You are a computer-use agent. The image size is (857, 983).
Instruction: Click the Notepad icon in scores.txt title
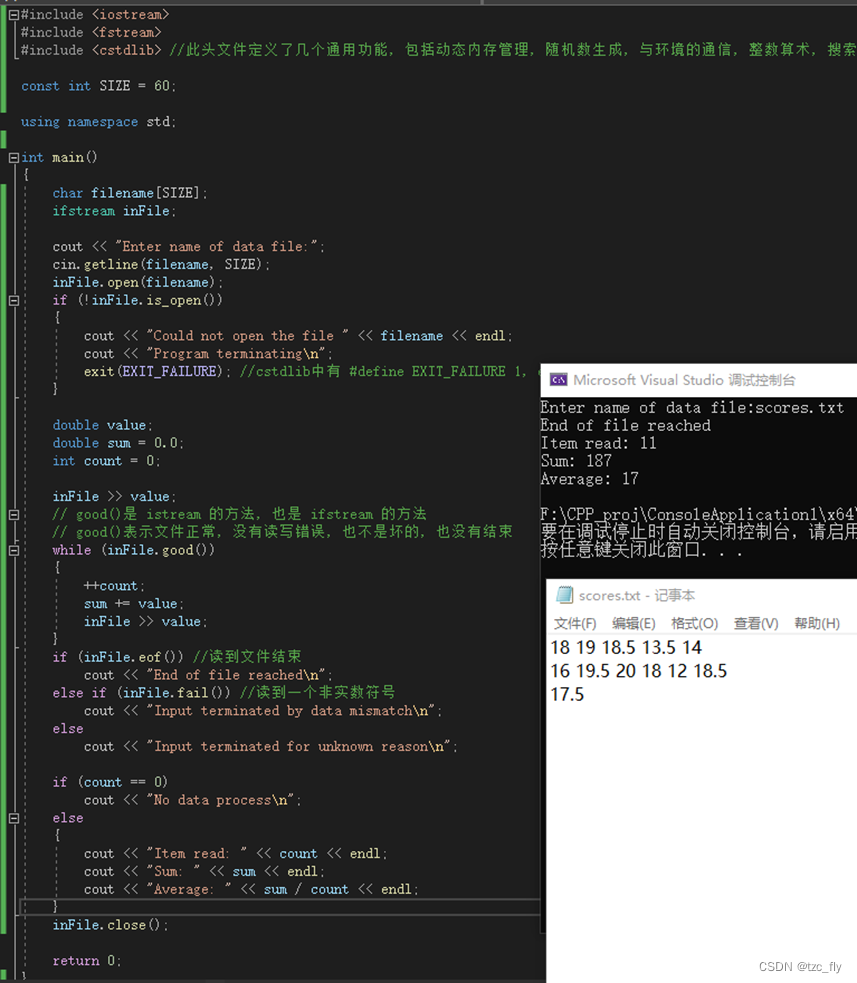(564, 595)
